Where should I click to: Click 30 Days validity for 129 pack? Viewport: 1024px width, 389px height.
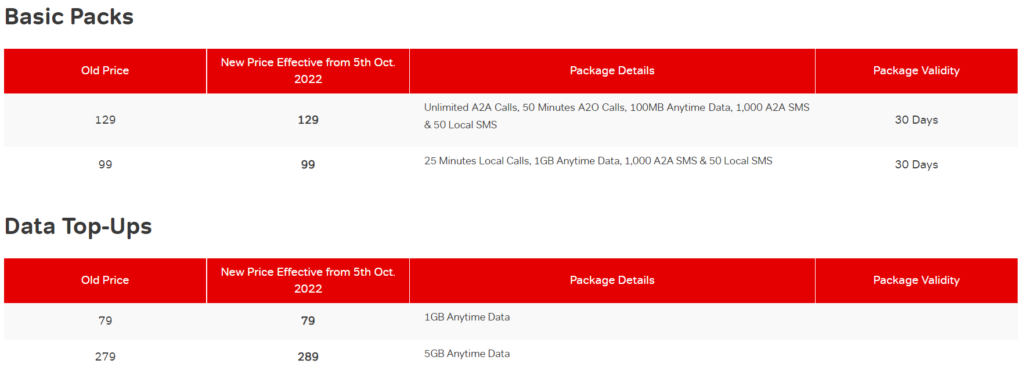click(x=916, y=120)
